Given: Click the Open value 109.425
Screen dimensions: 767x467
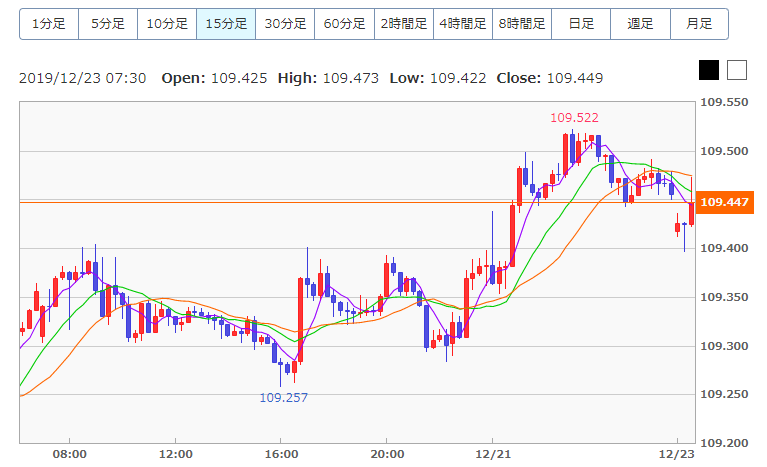Looking at the screenshot, I should [x=239, y=78].
